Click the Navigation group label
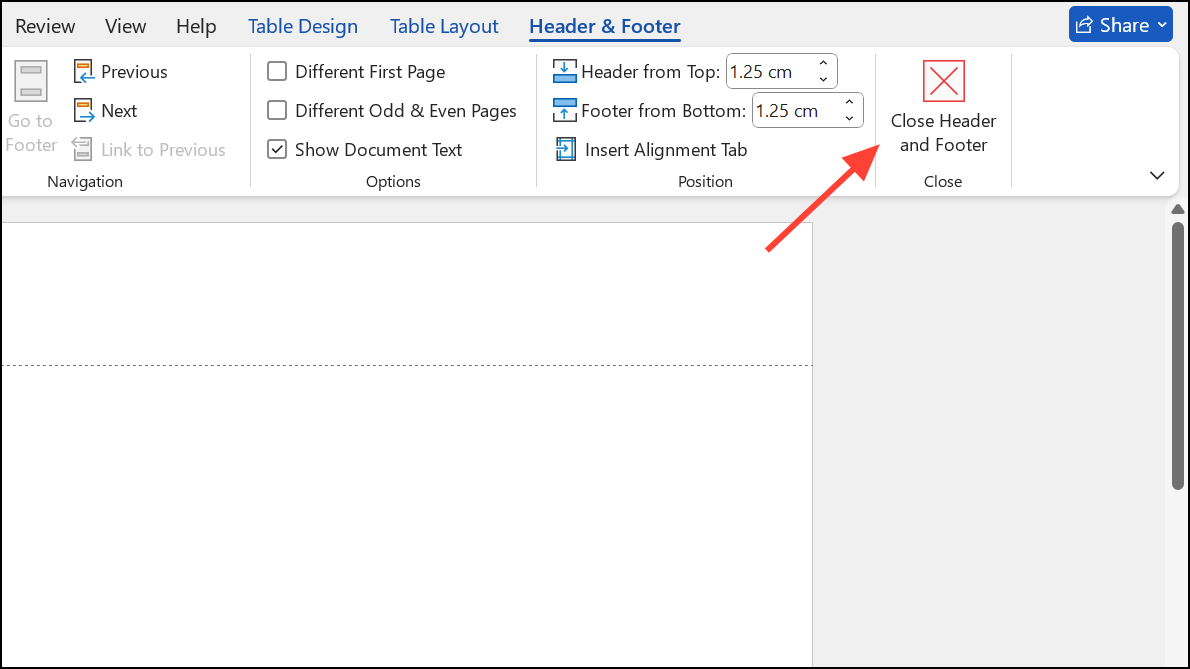Screen dimensions: 1190x669 pyautogui.click(x=85, y=181)
